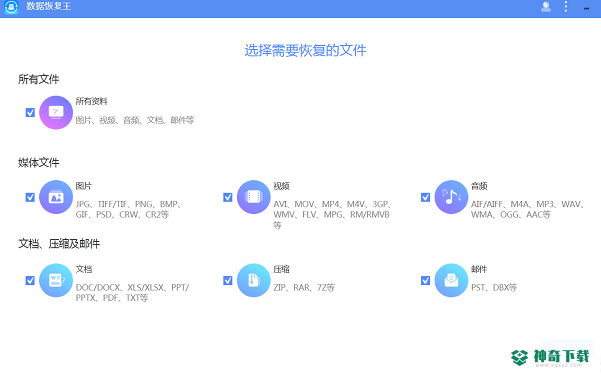
Task: Disable the 压缩 checkbox
Action: (x=228, y=281)
